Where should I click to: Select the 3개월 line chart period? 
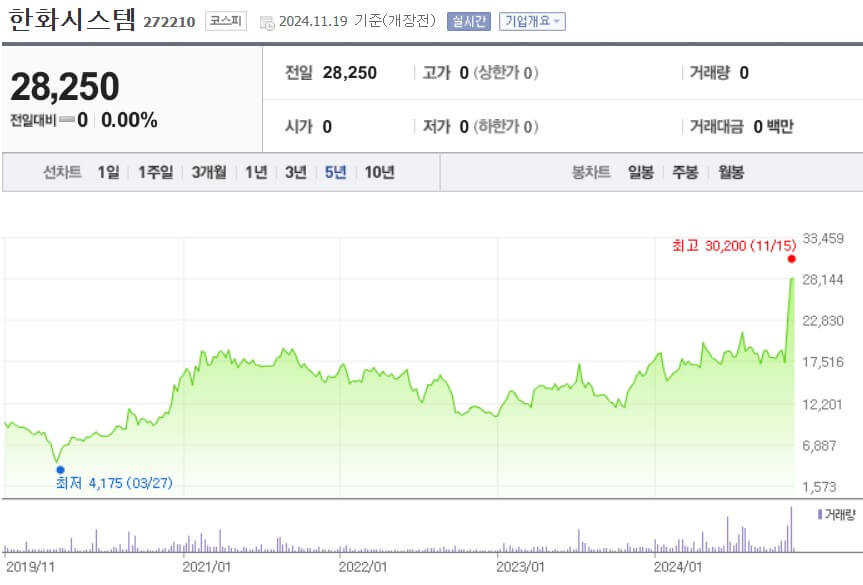click(209, 172)
